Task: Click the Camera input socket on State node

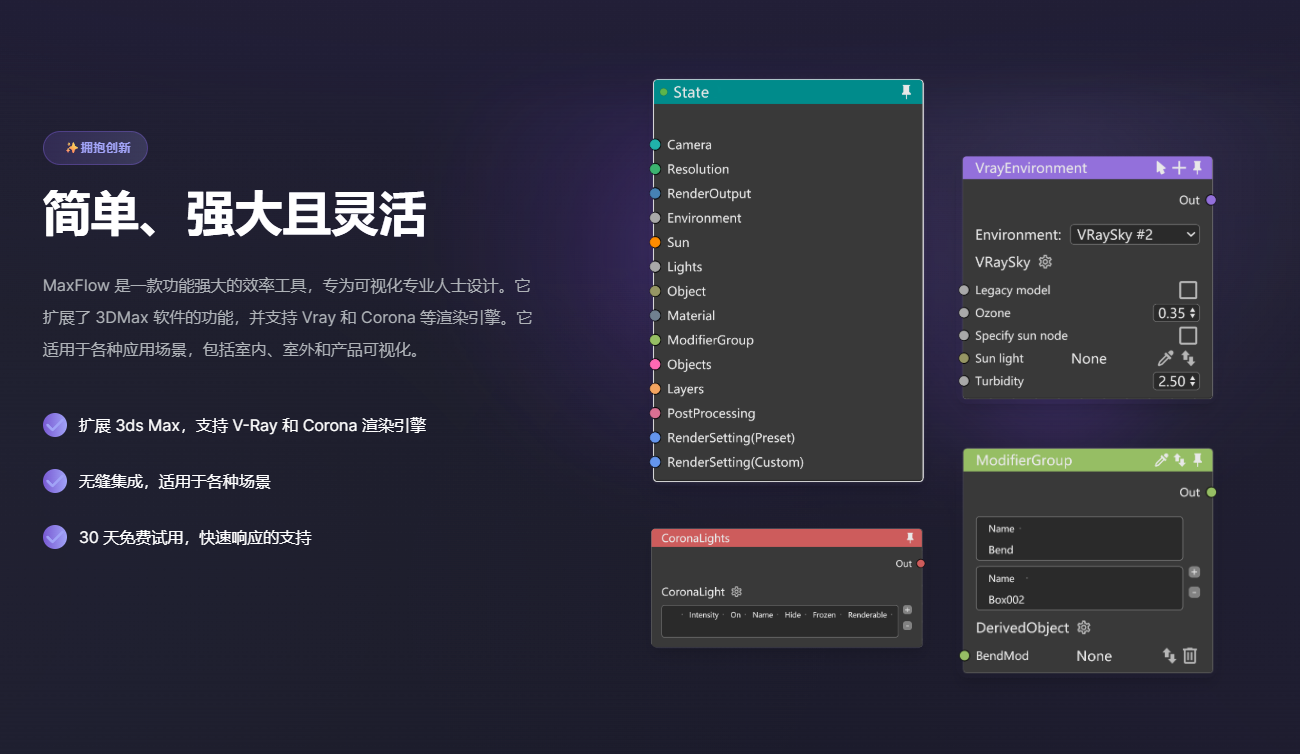Action: click(x=655, y=144)
